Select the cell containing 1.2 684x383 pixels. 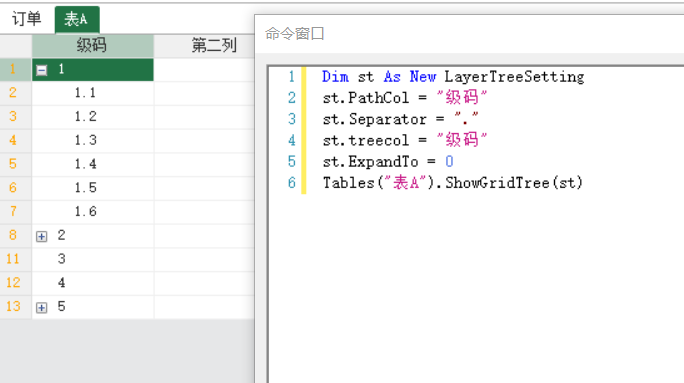click(92, 116)
